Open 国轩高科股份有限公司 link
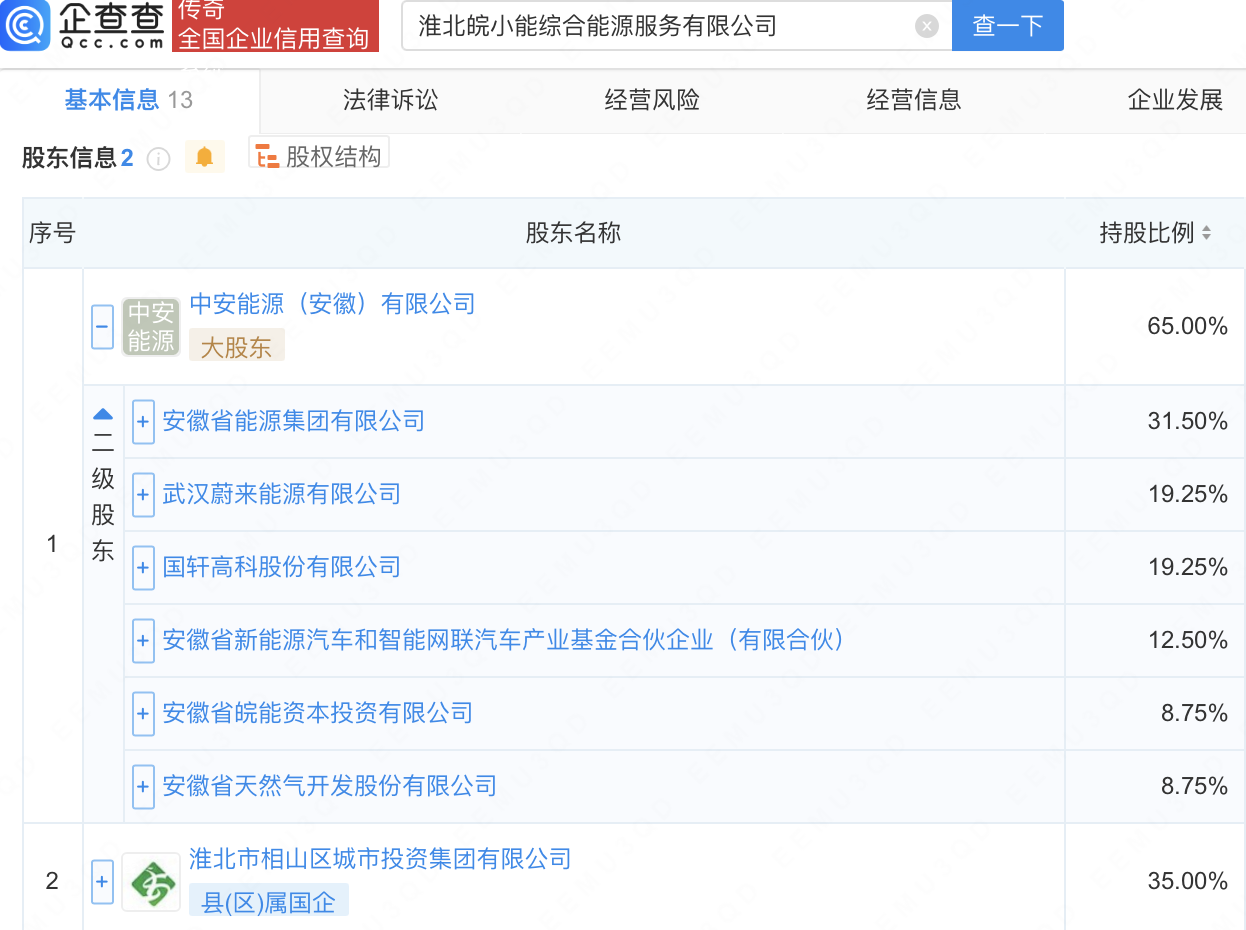Screen dimensions: 1246x930 (281, 567)
